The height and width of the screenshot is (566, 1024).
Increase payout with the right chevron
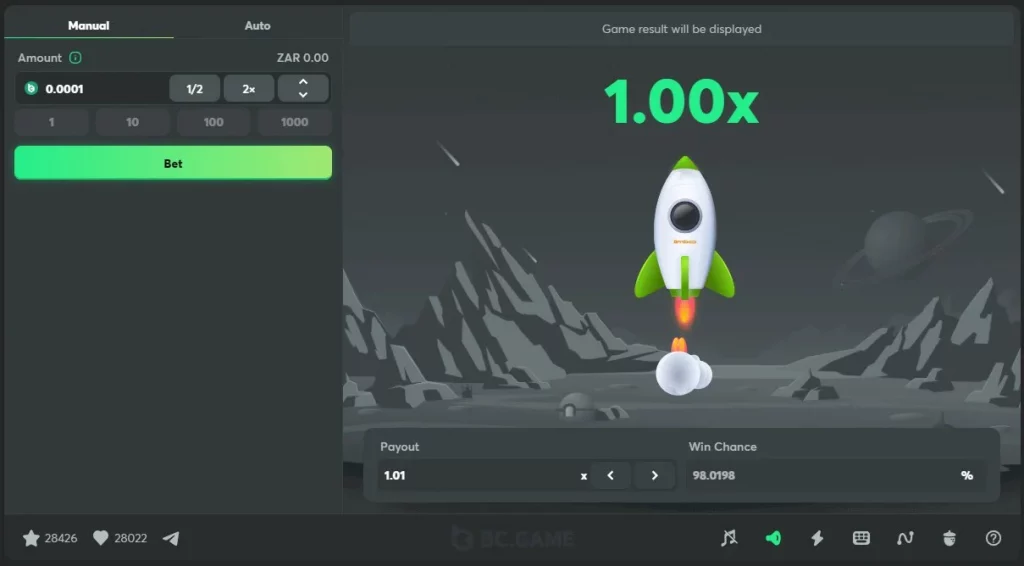[x=654, y=475]
